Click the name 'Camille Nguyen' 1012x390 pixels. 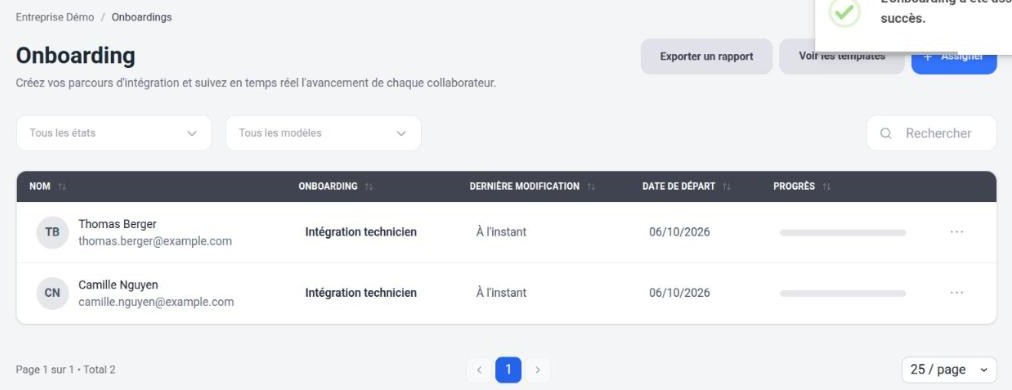[118, 285]
